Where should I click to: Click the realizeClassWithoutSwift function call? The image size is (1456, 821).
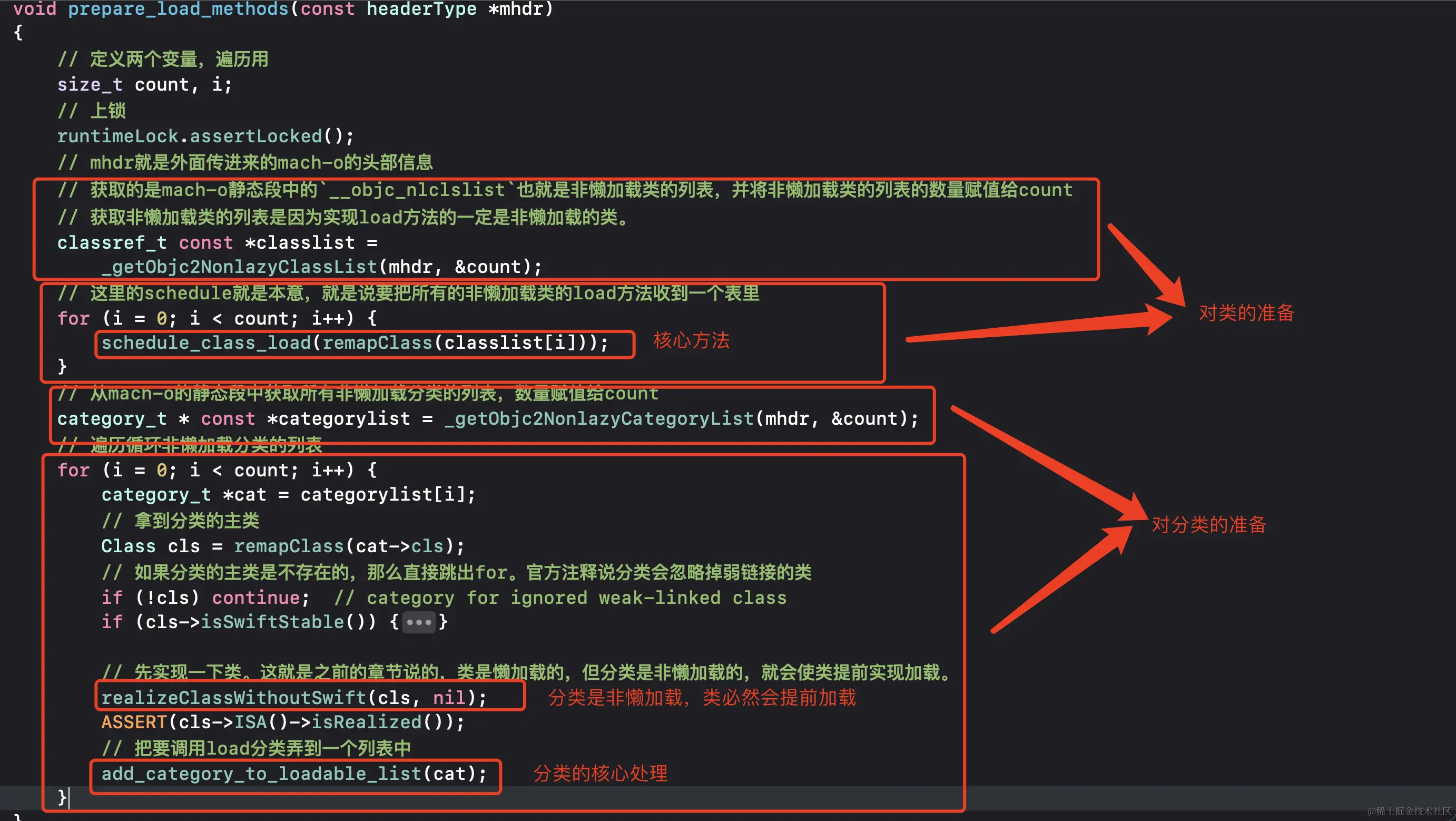[233, 698]
